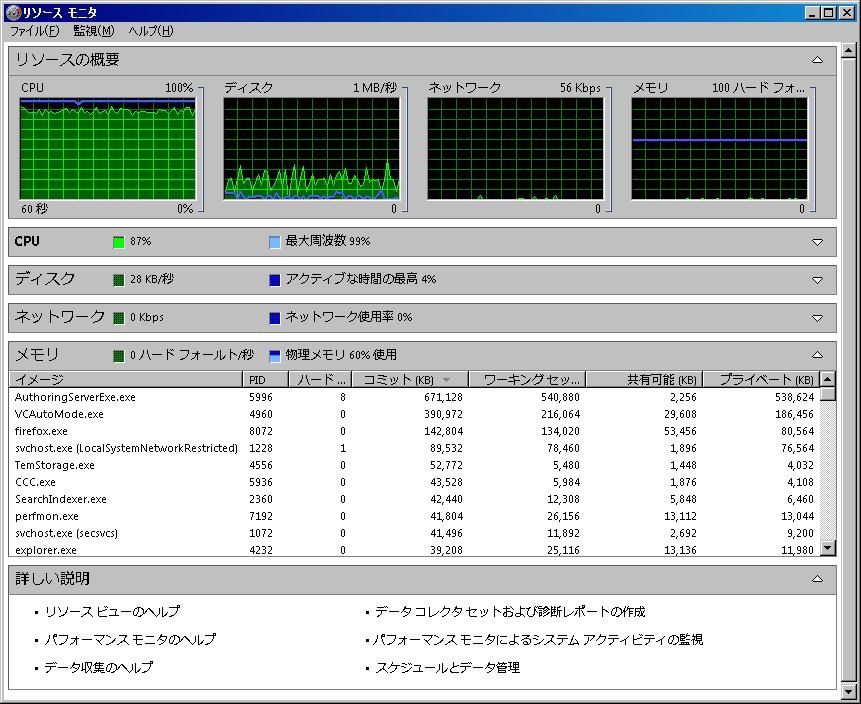Open データ収集のヘルプ link
The height and width of the screenshot is (704, 861).
tap(98, 668)
